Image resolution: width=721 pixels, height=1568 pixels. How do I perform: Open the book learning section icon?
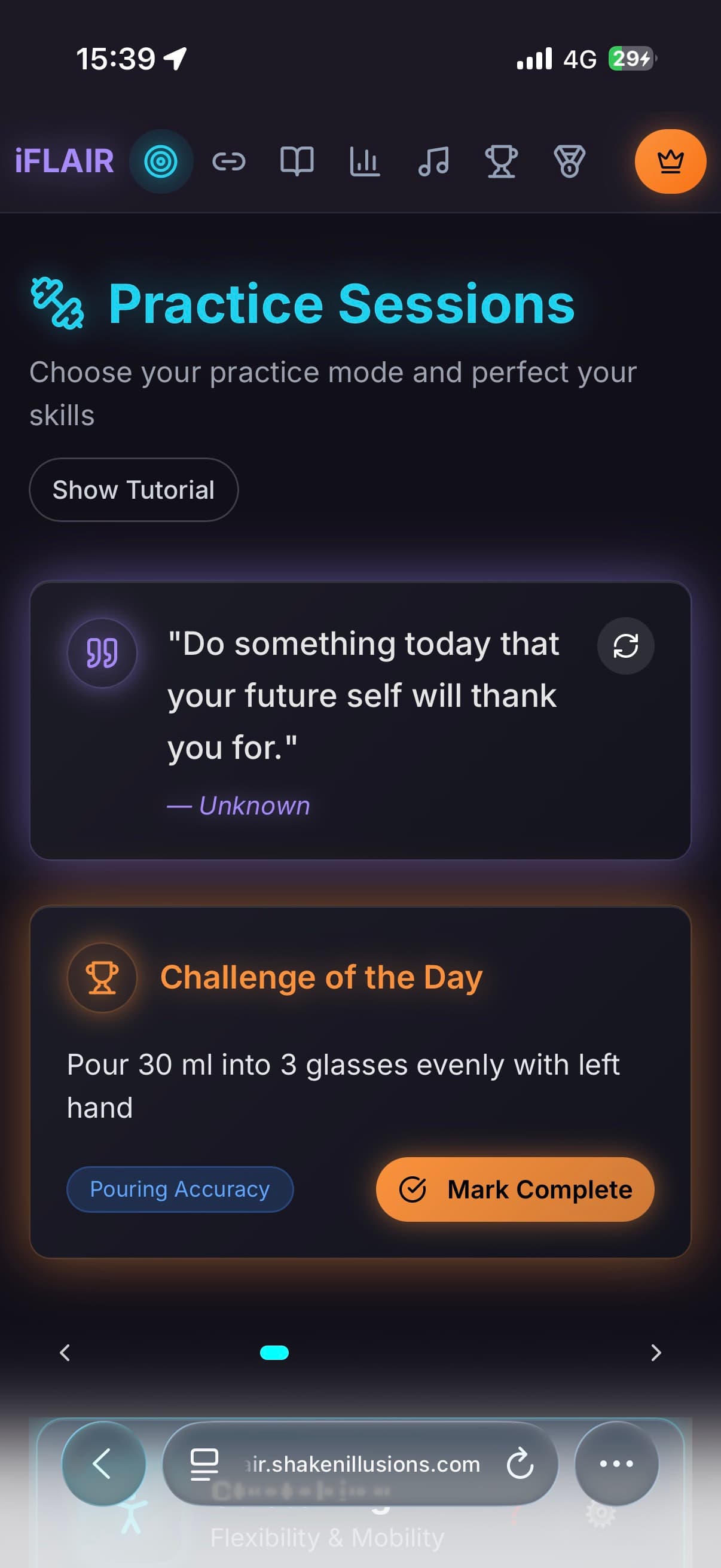tap(298, 161)
